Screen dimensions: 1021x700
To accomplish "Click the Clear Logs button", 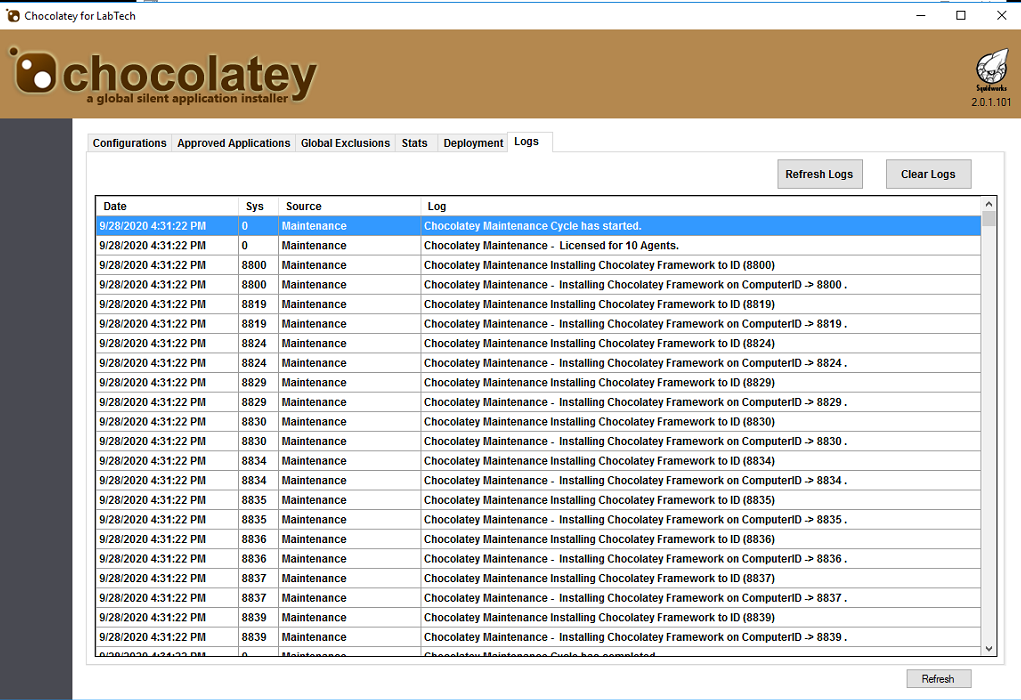I will (927, 174).
